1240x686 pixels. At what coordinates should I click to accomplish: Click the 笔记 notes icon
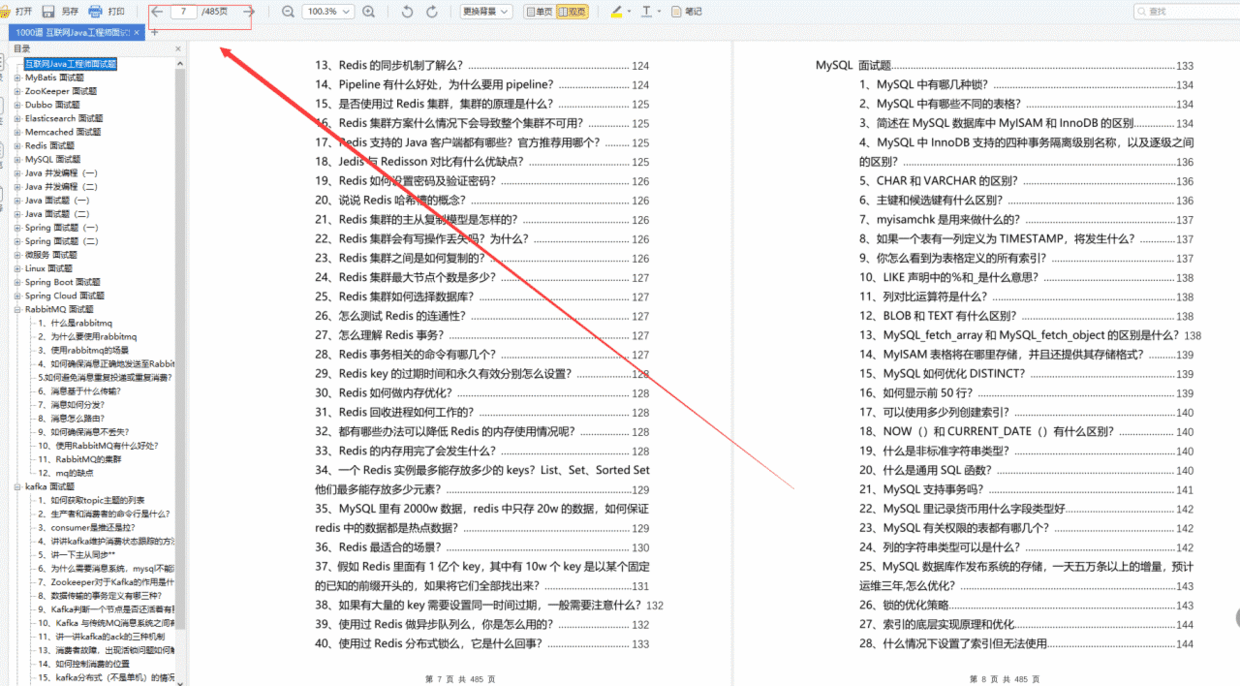[677, 11]
